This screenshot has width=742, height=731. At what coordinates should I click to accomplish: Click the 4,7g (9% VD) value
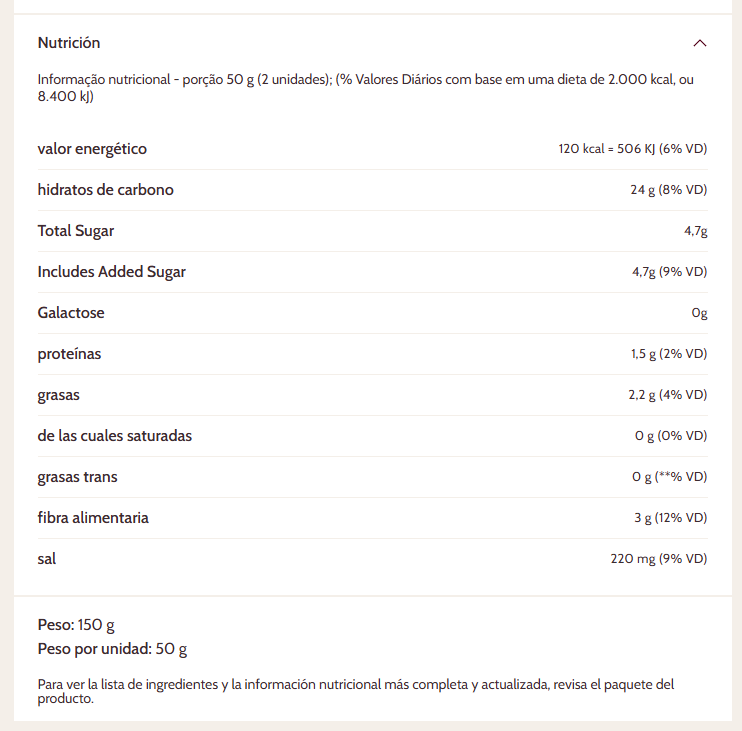pos(669,272)
